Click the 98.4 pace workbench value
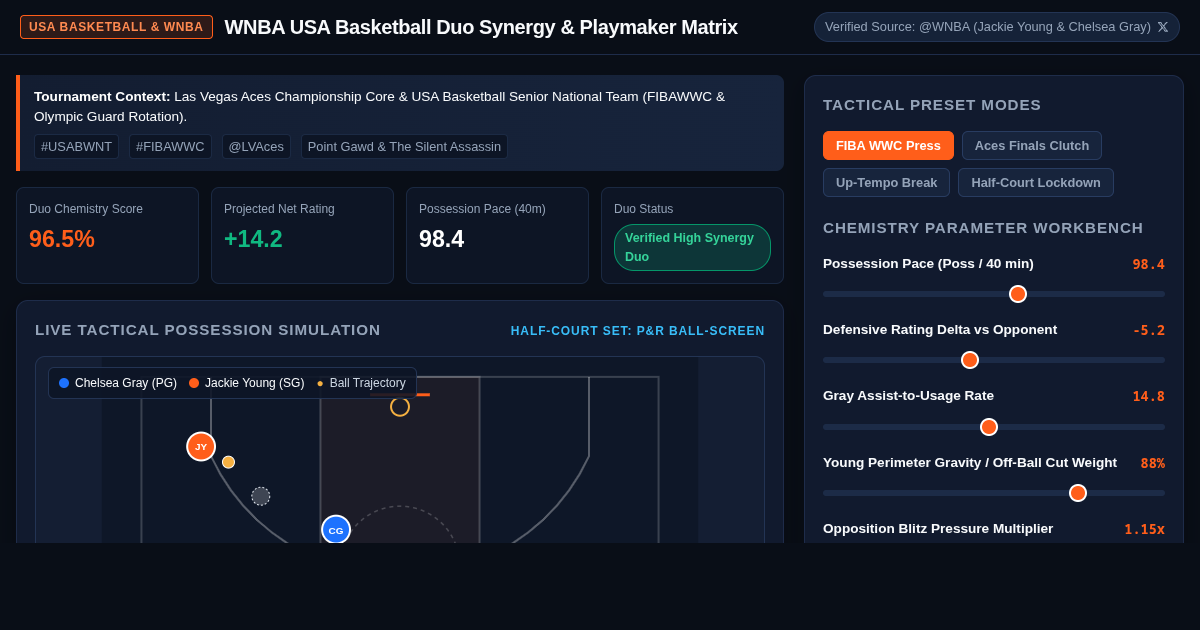This screenshot has height=630, width=1200. click(x=1148, y=264)
